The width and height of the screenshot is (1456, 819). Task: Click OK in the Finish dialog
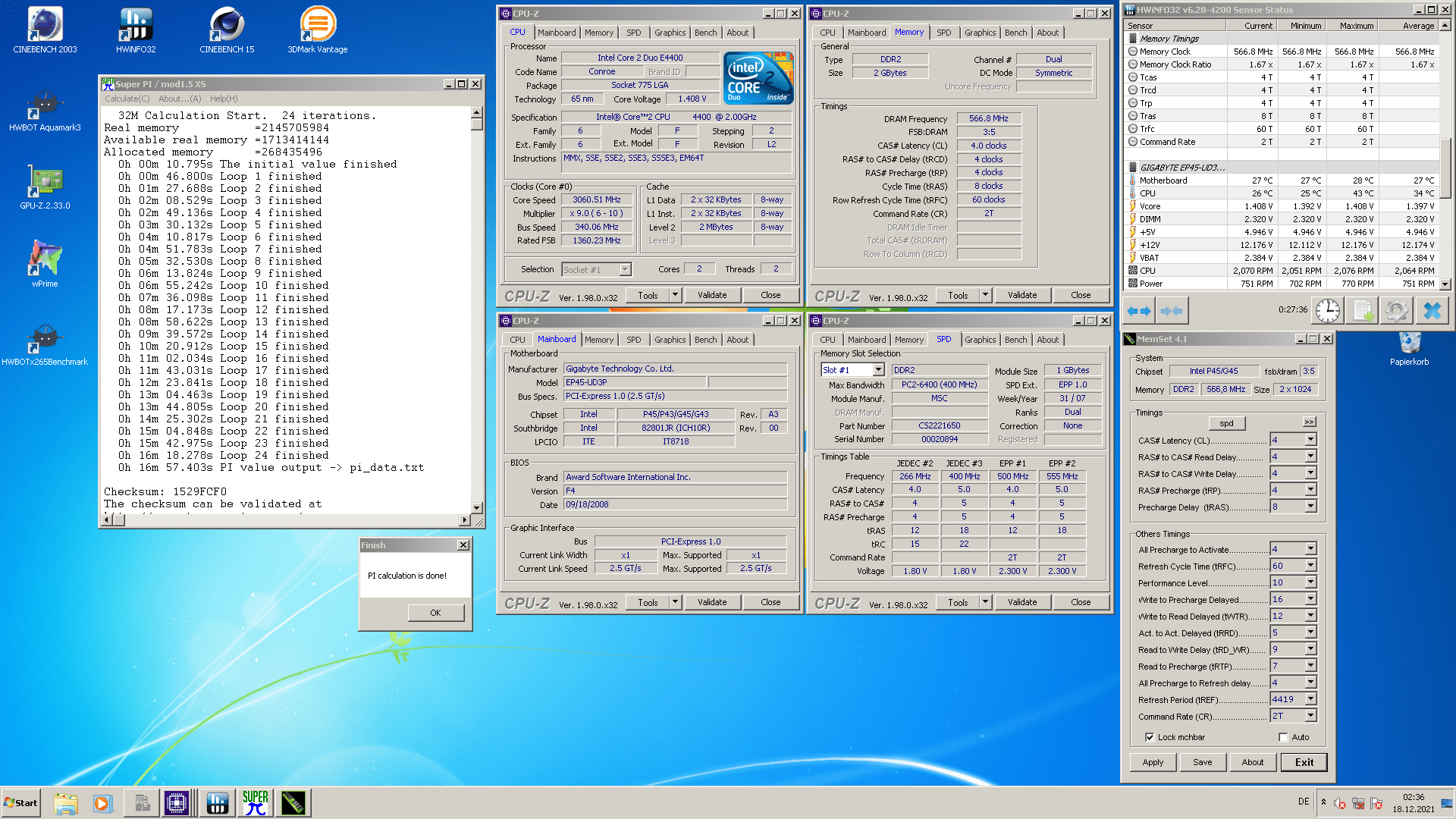[435, 613]
